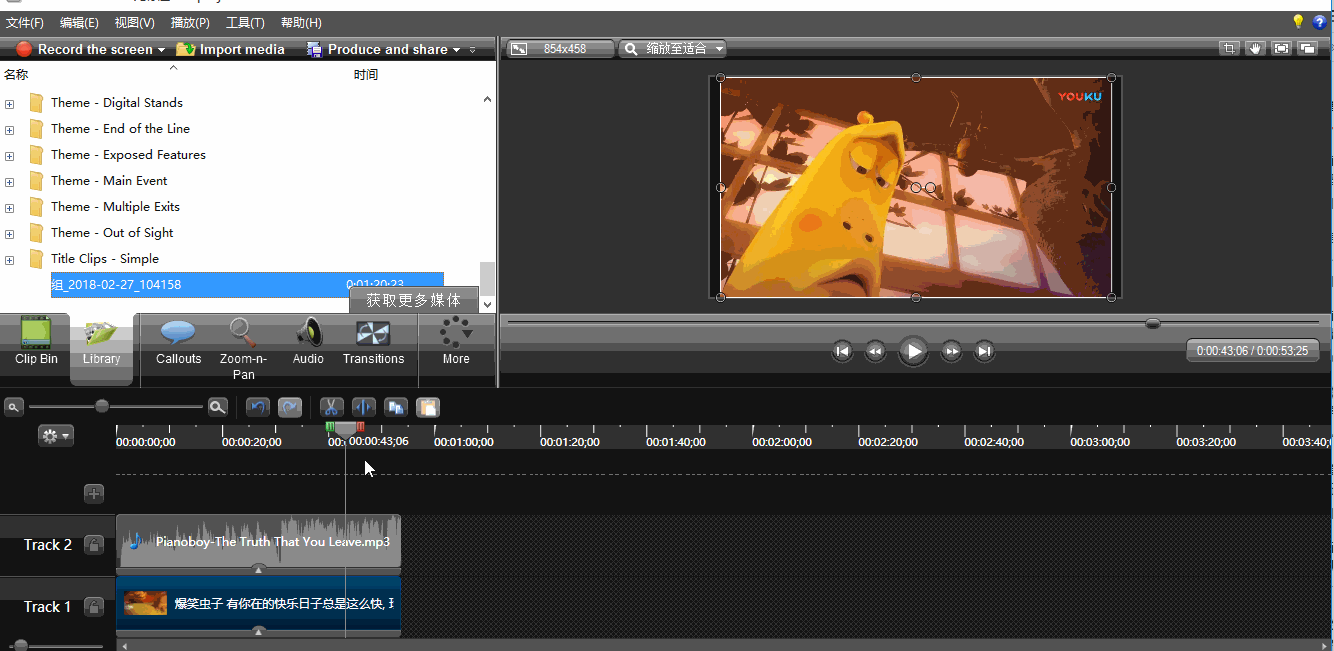
Task: Click the blue help question mark icon
Action: click(x=1320, y=22)
